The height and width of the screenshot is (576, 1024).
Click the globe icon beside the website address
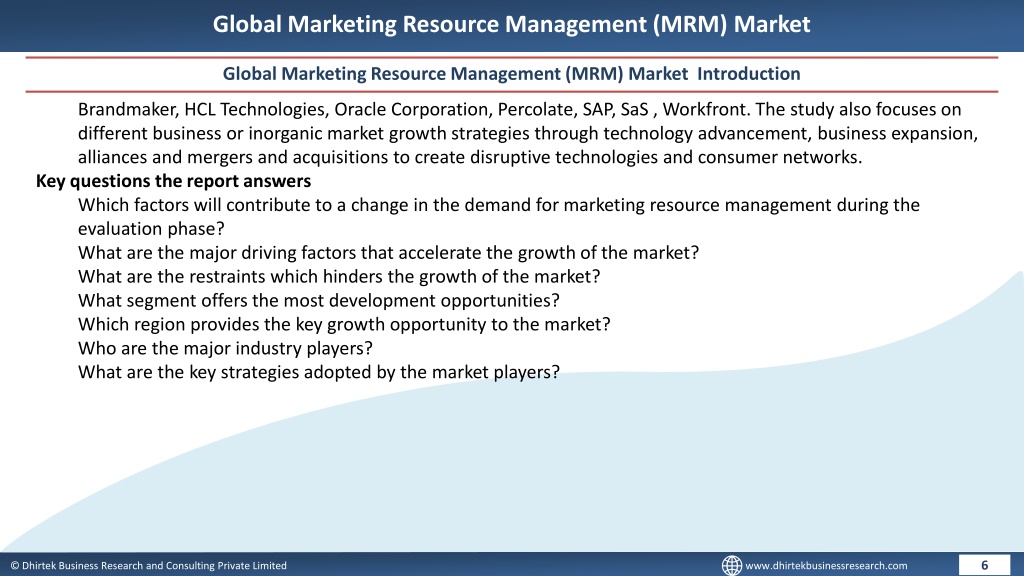tap(731, 565)
